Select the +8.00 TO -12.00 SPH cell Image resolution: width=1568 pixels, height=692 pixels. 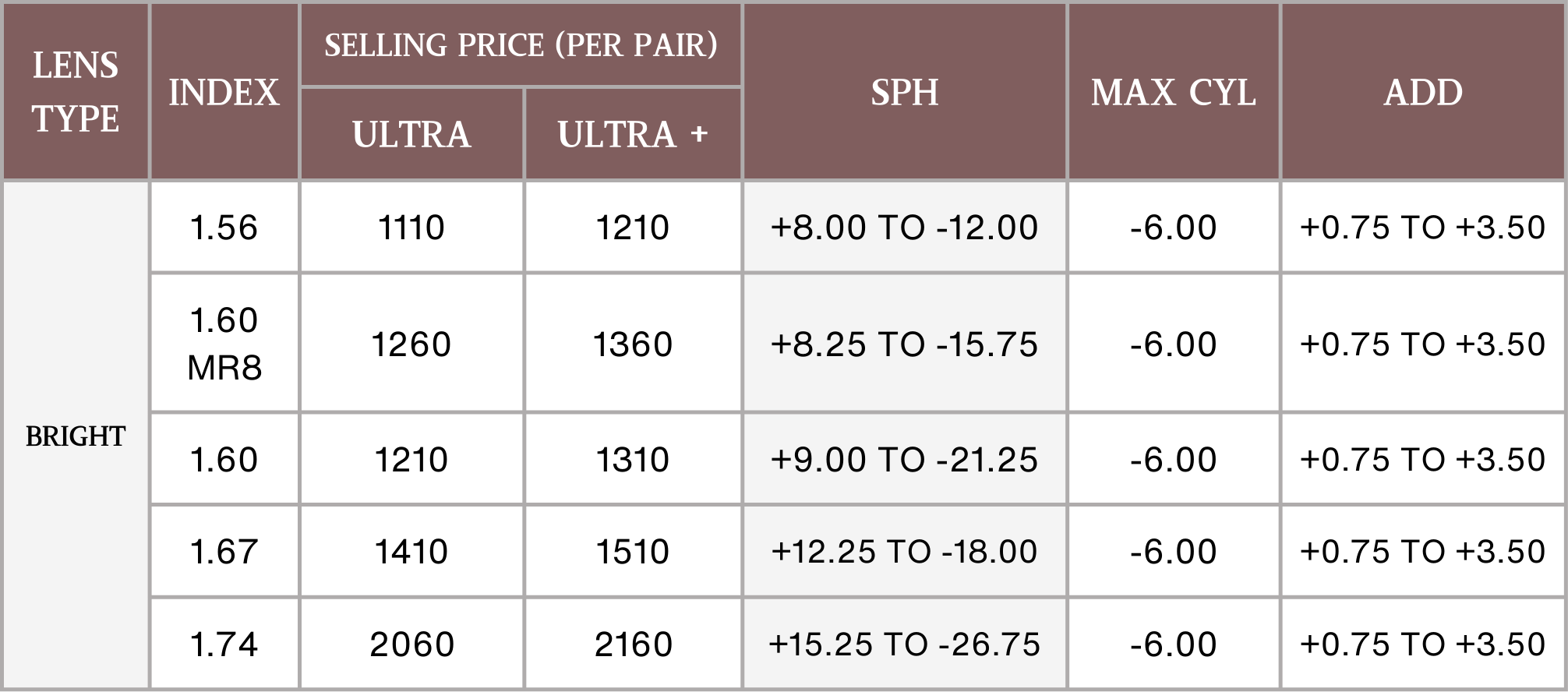pyautogui.click(x=904, y=228)
